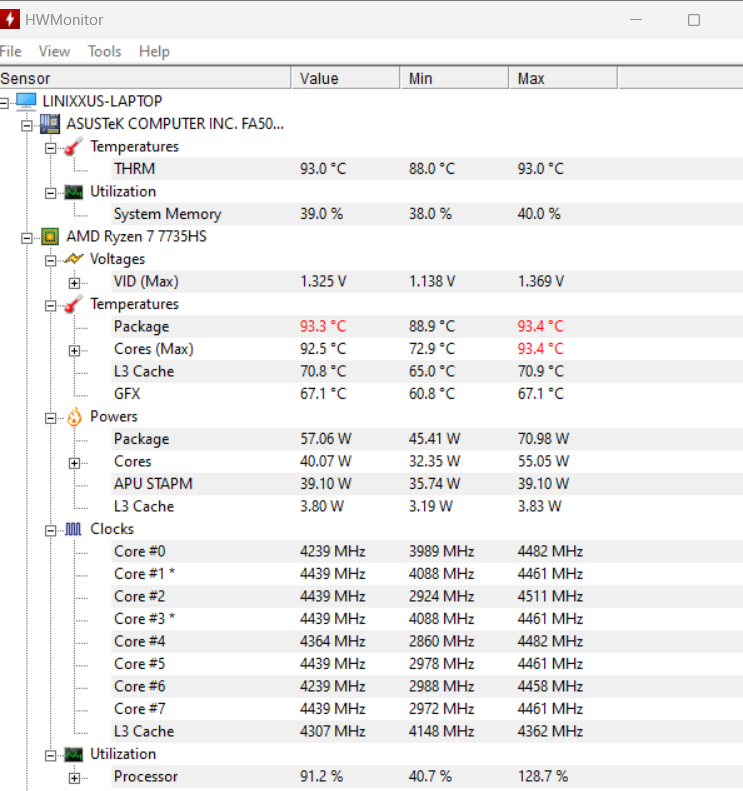The image size is (743, 791).
Task: Click the 1.369 V max voltage value
Action: pos(541,281)
